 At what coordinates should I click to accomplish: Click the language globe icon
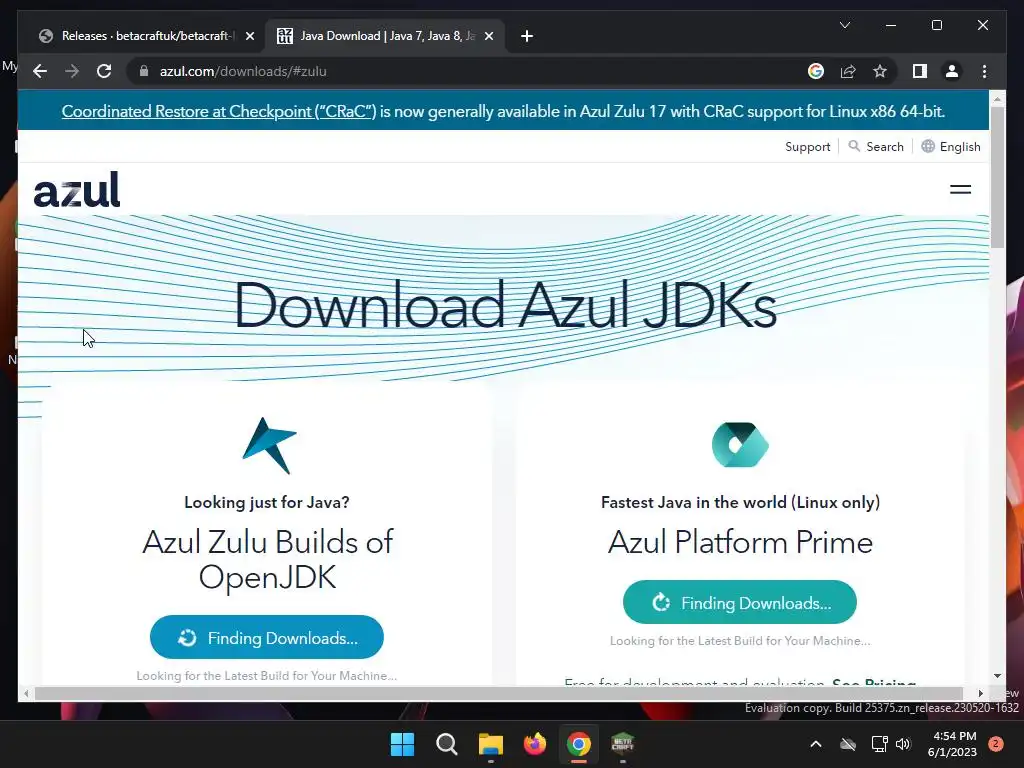click(928, 146)
